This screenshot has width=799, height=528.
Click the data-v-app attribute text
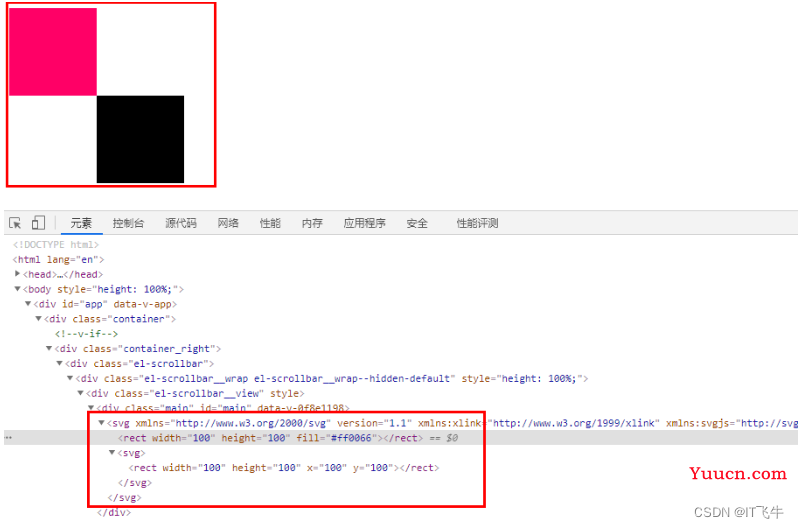(x=142, y=304)
